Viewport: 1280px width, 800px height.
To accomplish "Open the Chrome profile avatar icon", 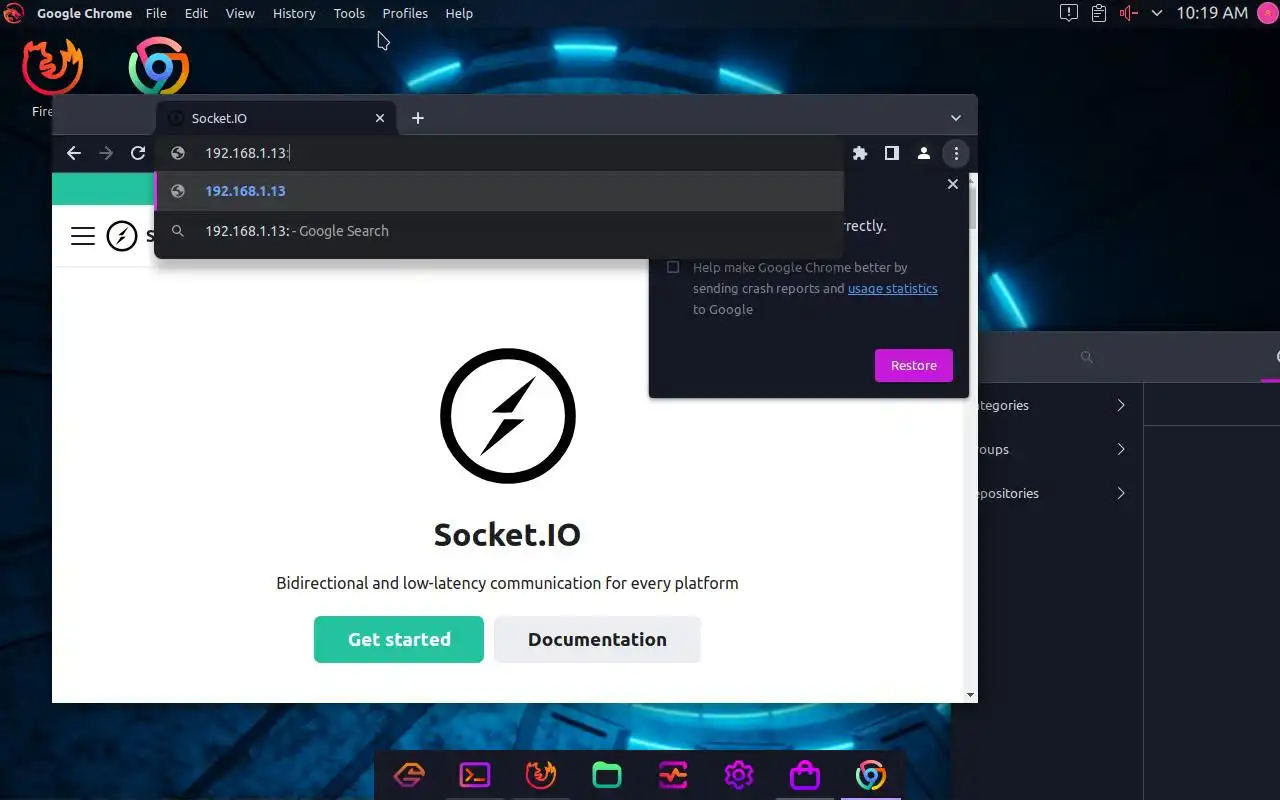I will (924, 153).
